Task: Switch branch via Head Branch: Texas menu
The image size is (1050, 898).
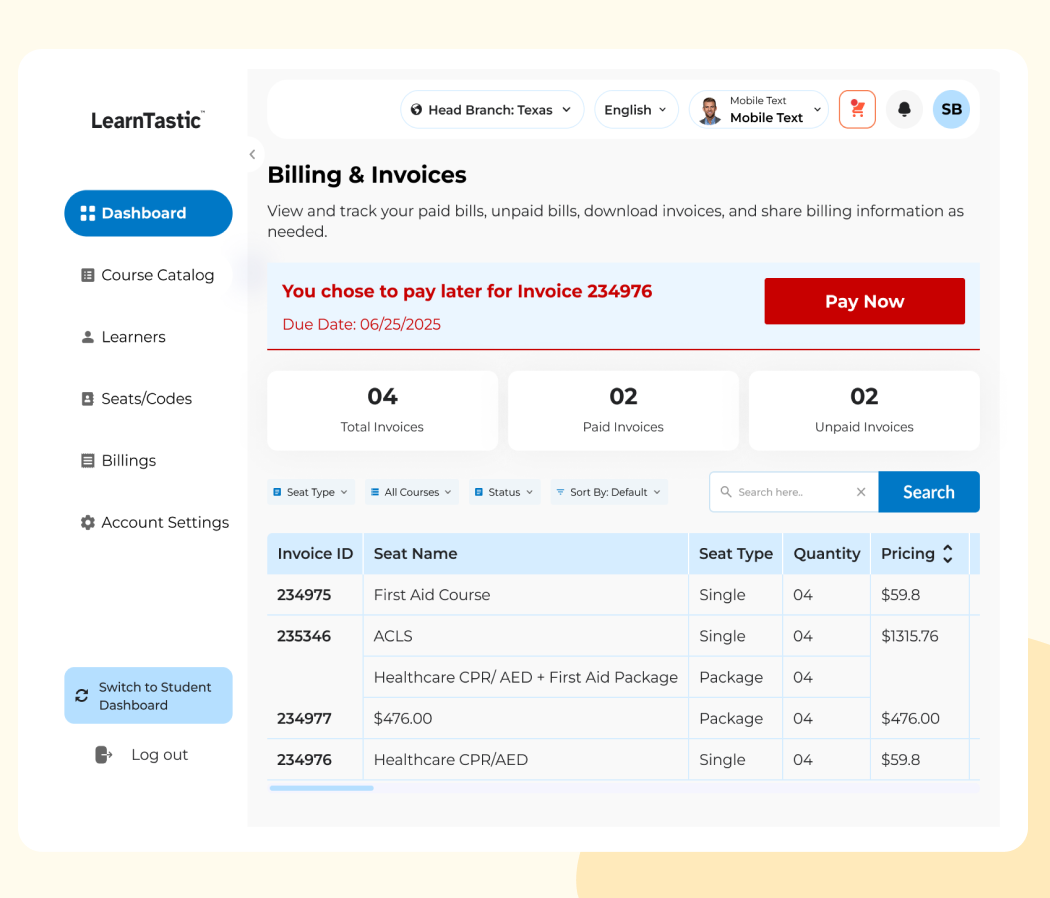Action: click(491, 109)
